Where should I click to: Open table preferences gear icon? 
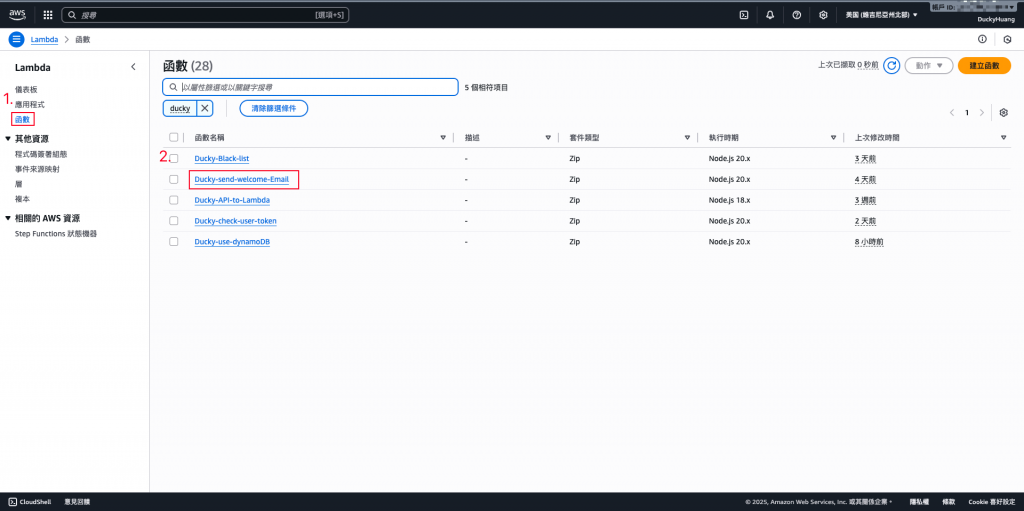1004,112
